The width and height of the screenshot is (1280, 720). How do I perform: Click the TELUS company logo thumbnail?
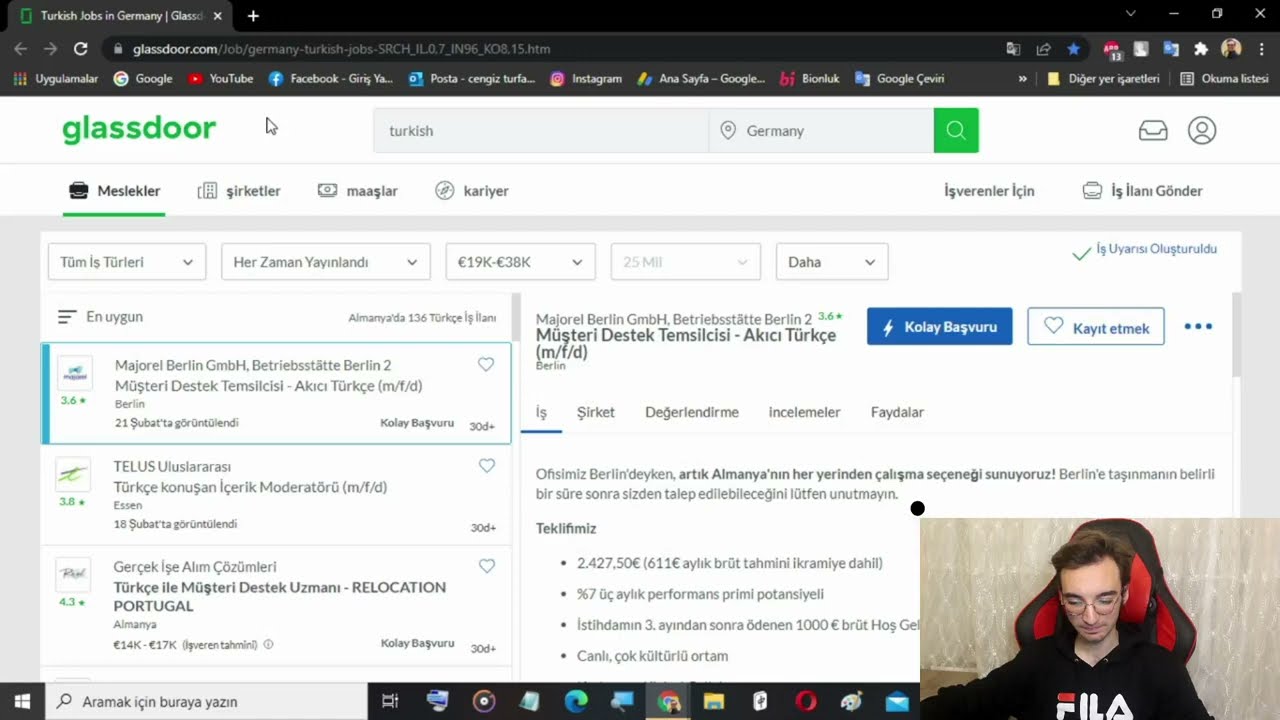coord(73,474)
